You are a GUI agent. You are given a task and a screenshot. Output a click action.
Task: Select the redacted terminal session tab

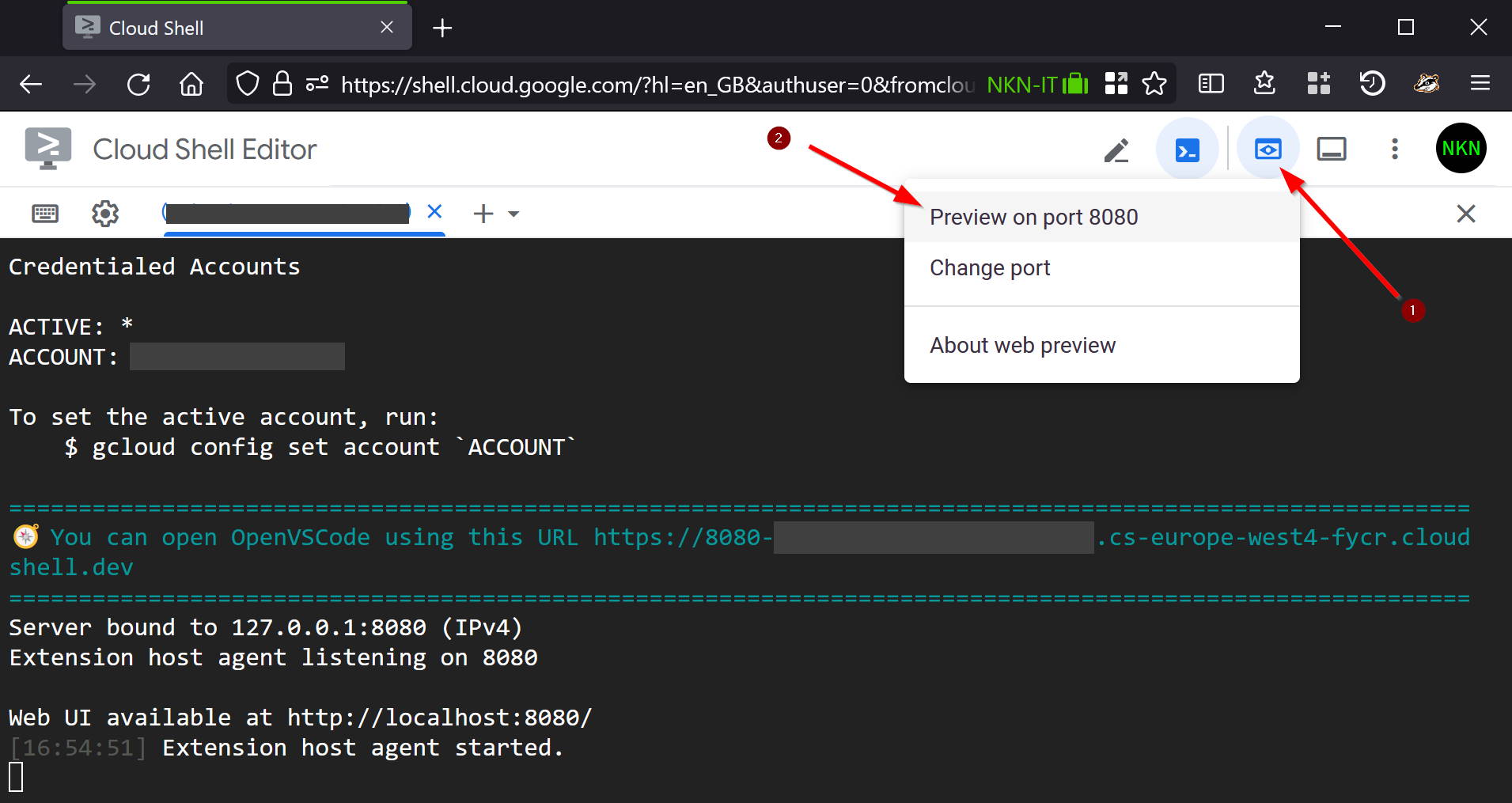(x=286, y=213)
